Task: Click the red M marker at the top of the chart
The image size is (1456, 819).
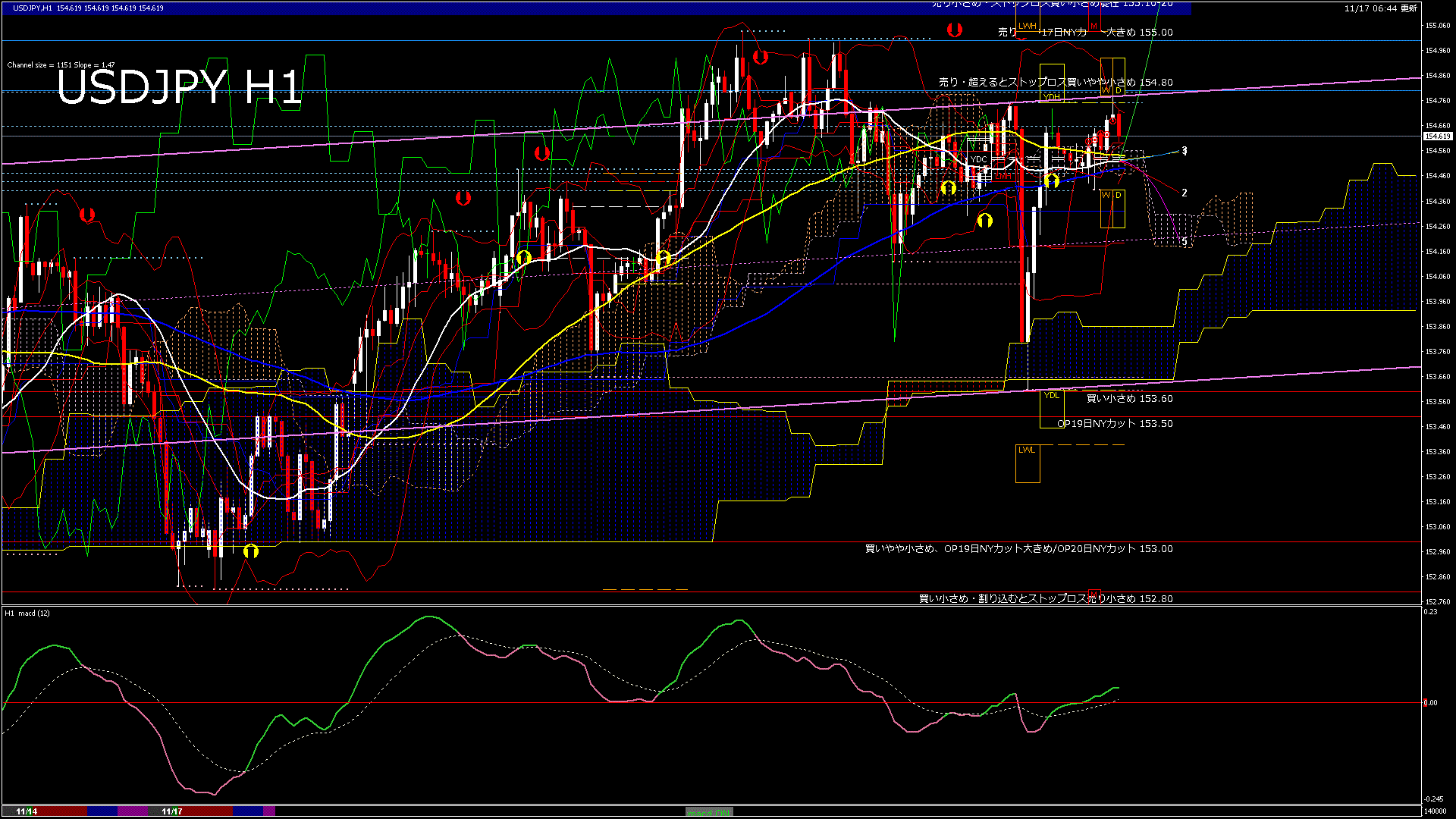Action: click(x=1094, y=25)
